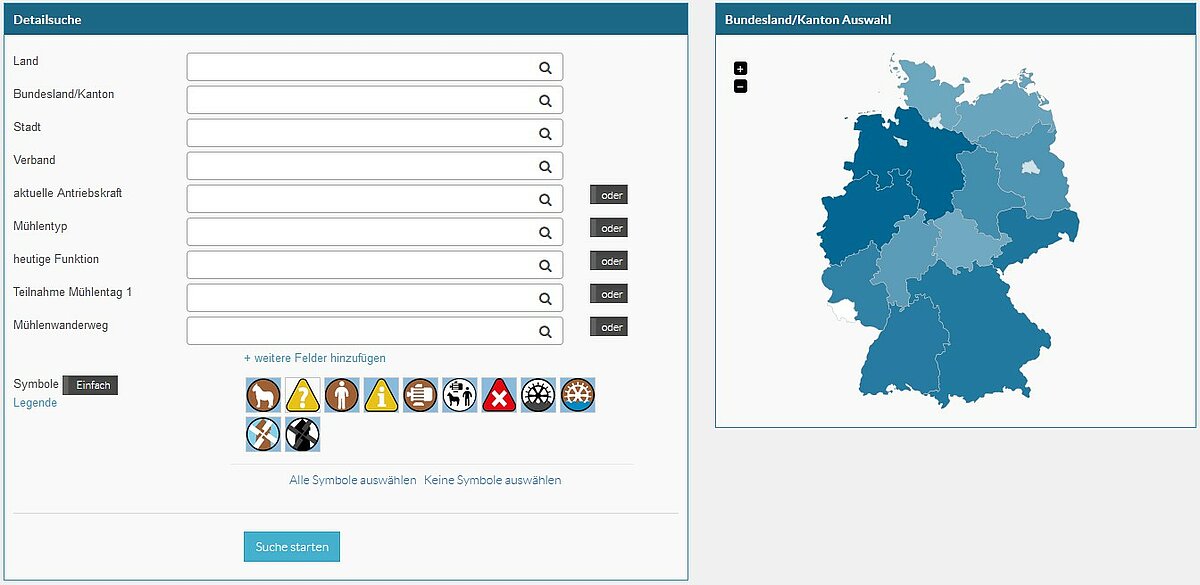This screenshot has height=585, width=1200.
Task: Select the brown horse symbol
Action: [x=263, y=395]
